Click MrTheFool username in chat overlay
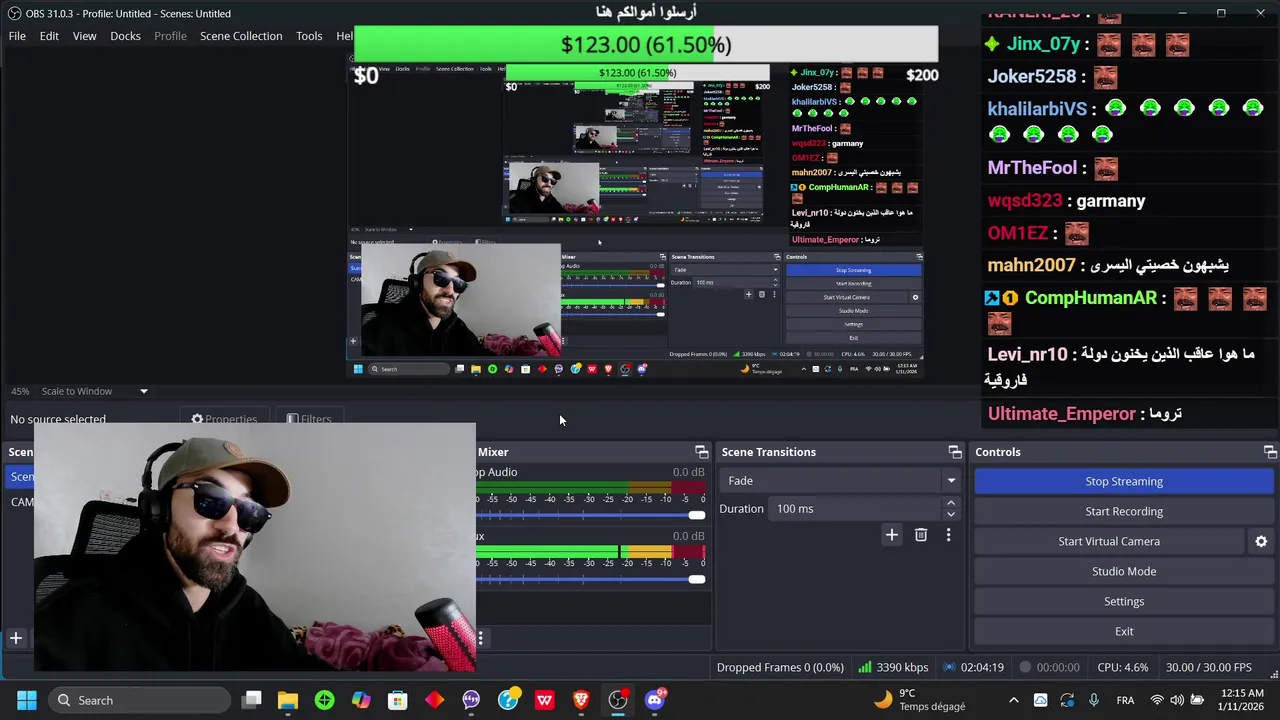 [1032, 168]
